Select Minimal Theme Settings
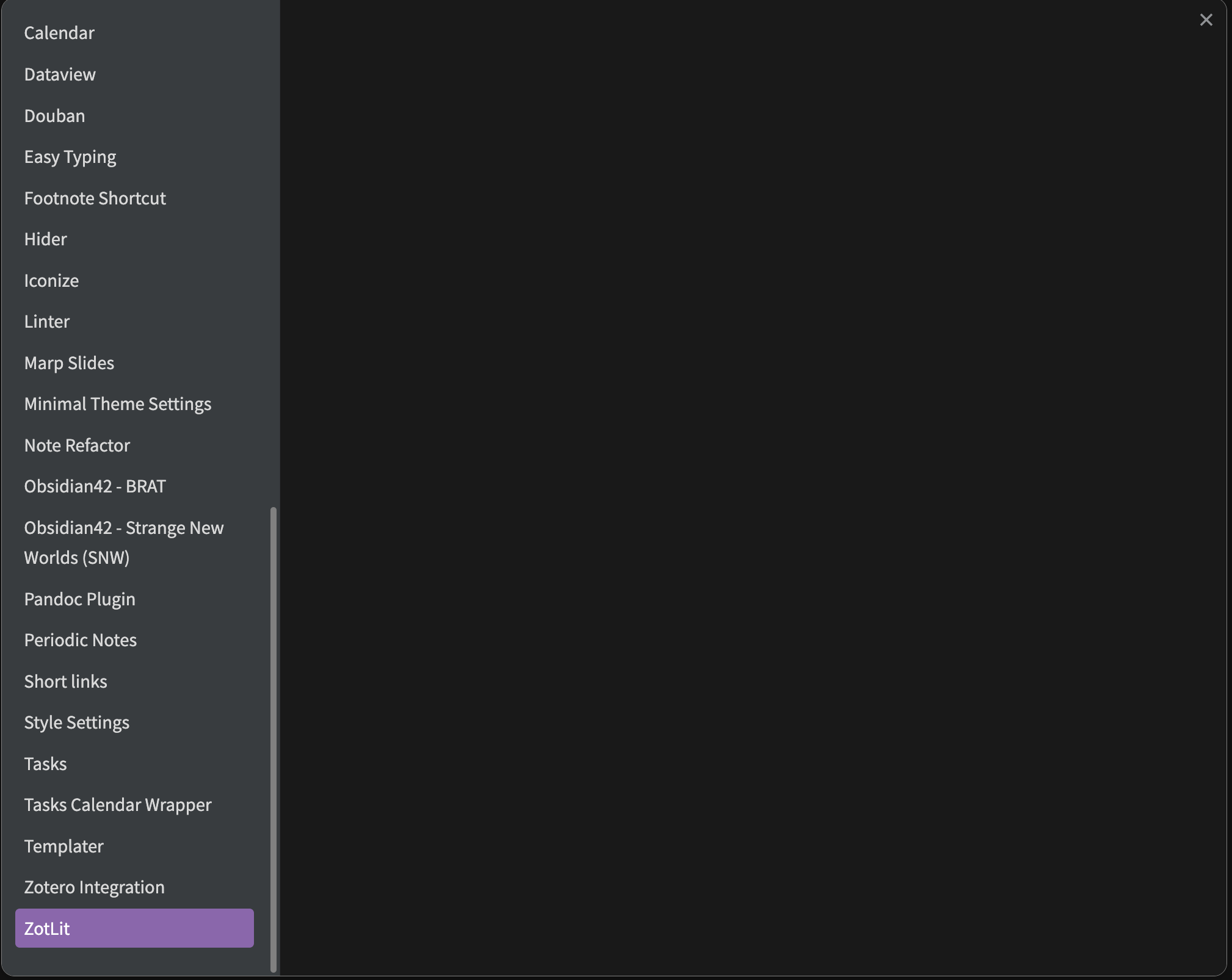Screen dimensions: 1232x980 [x=117, y=403]
